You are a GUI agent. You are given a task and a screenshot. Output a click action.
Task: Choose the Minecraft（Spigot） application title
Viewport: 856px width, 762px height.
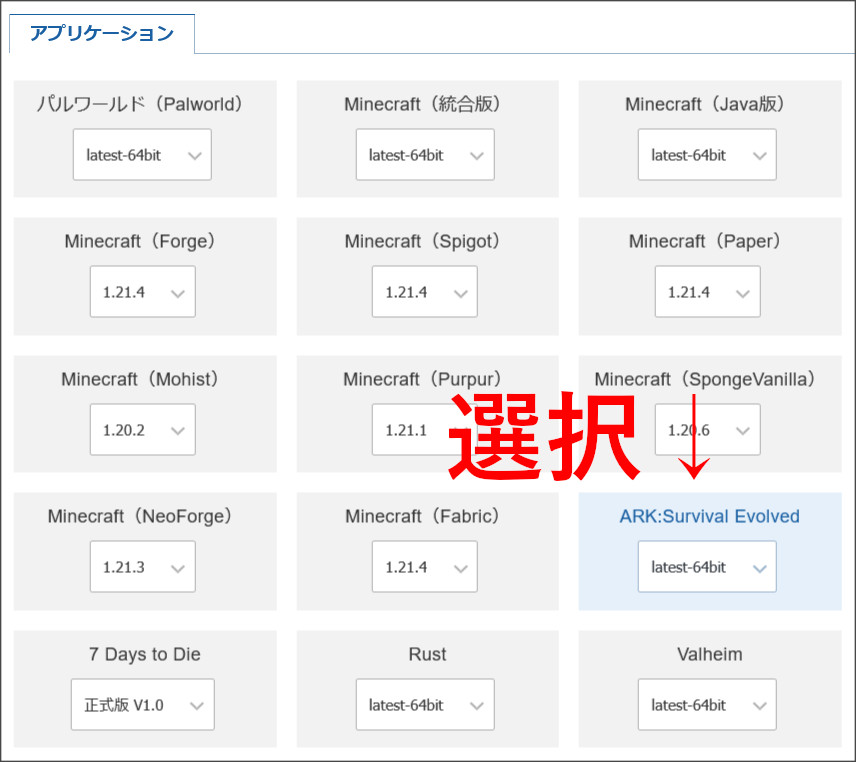click(423, 241)
